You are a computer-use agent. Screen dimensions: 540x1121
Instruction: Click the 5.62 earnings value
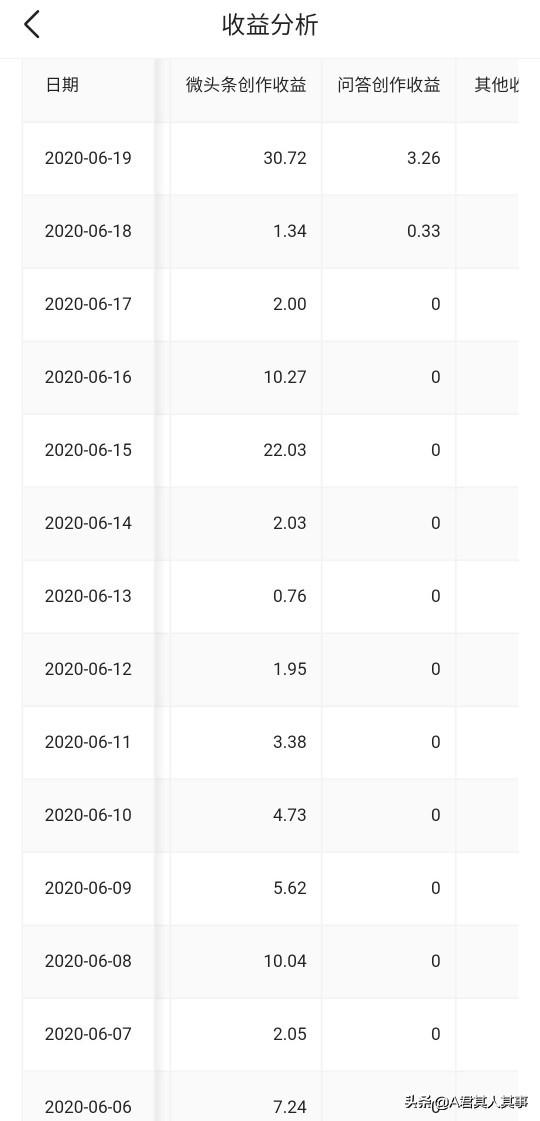point(290,888)
